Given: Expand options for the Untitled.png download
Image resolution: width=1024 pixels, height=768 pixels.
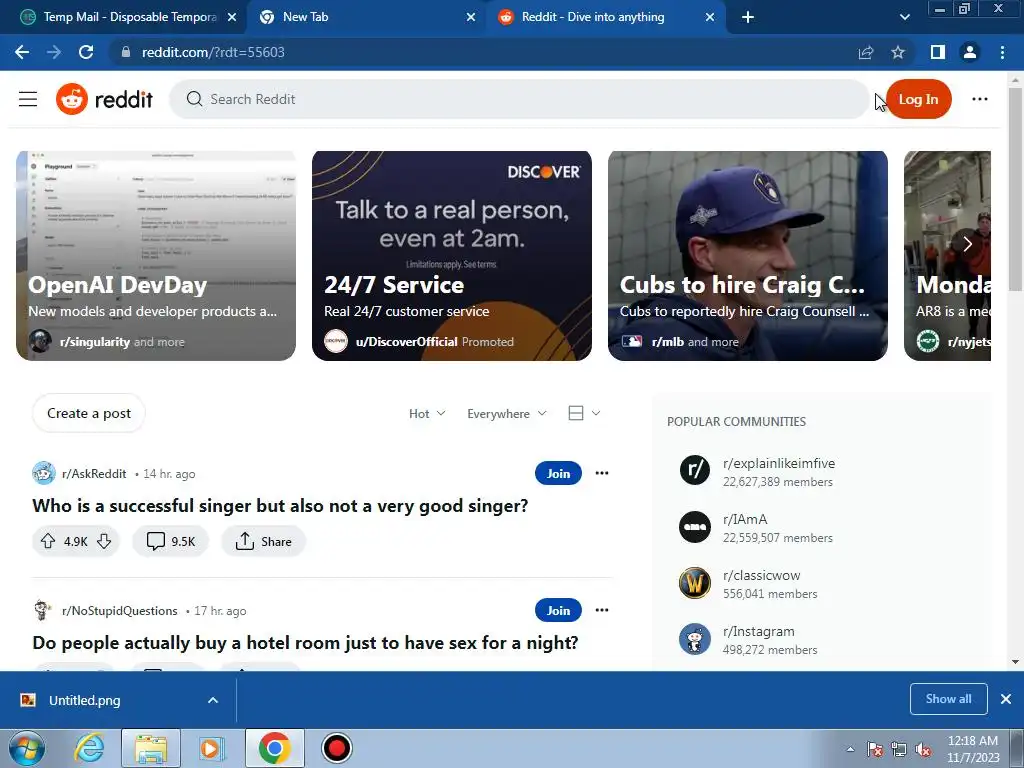Looking at the screenshot, I should click(x=213, y=700).
